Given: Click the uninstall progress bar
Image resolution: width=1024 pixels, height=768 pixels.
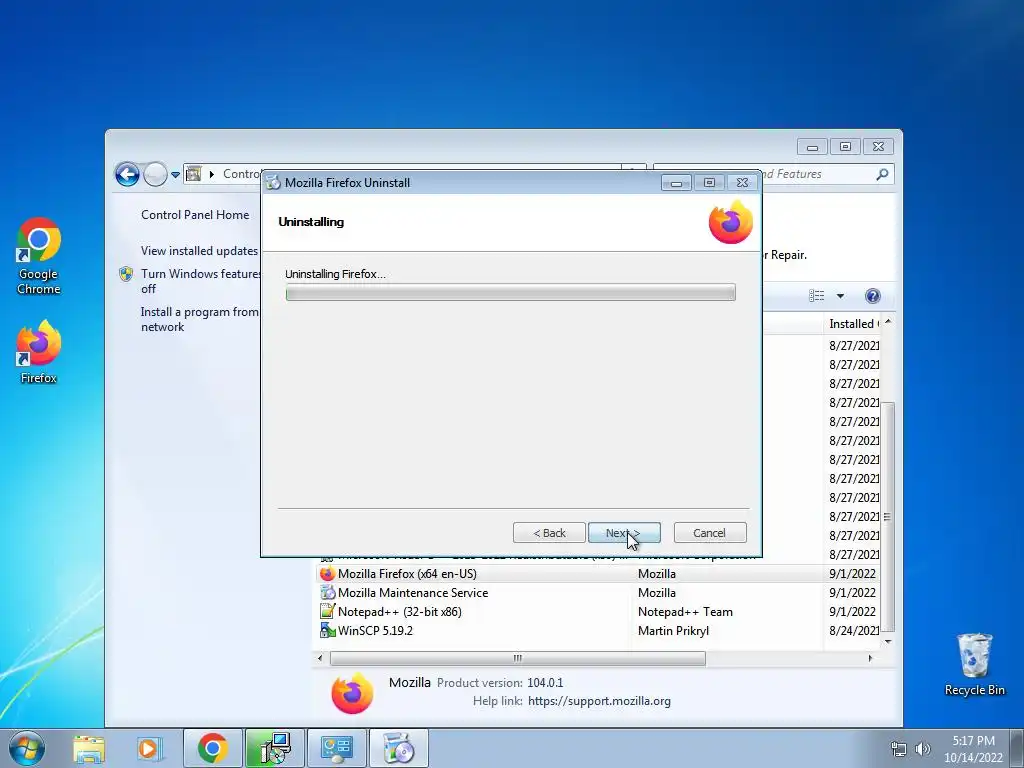Looking at the screenshot, I should coord(511,293).
